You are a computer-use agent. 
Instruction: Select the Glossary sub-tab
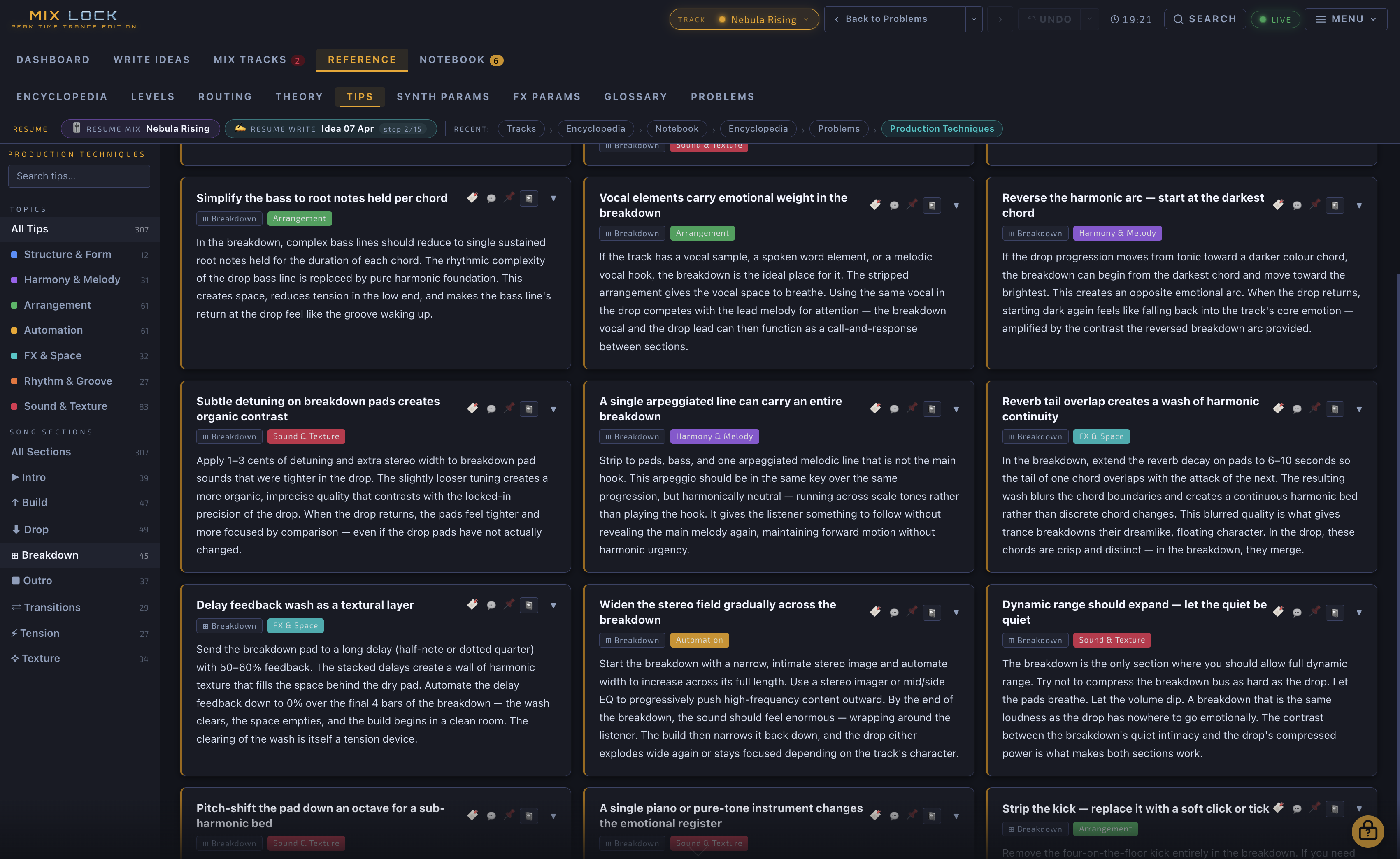(636, 97)
